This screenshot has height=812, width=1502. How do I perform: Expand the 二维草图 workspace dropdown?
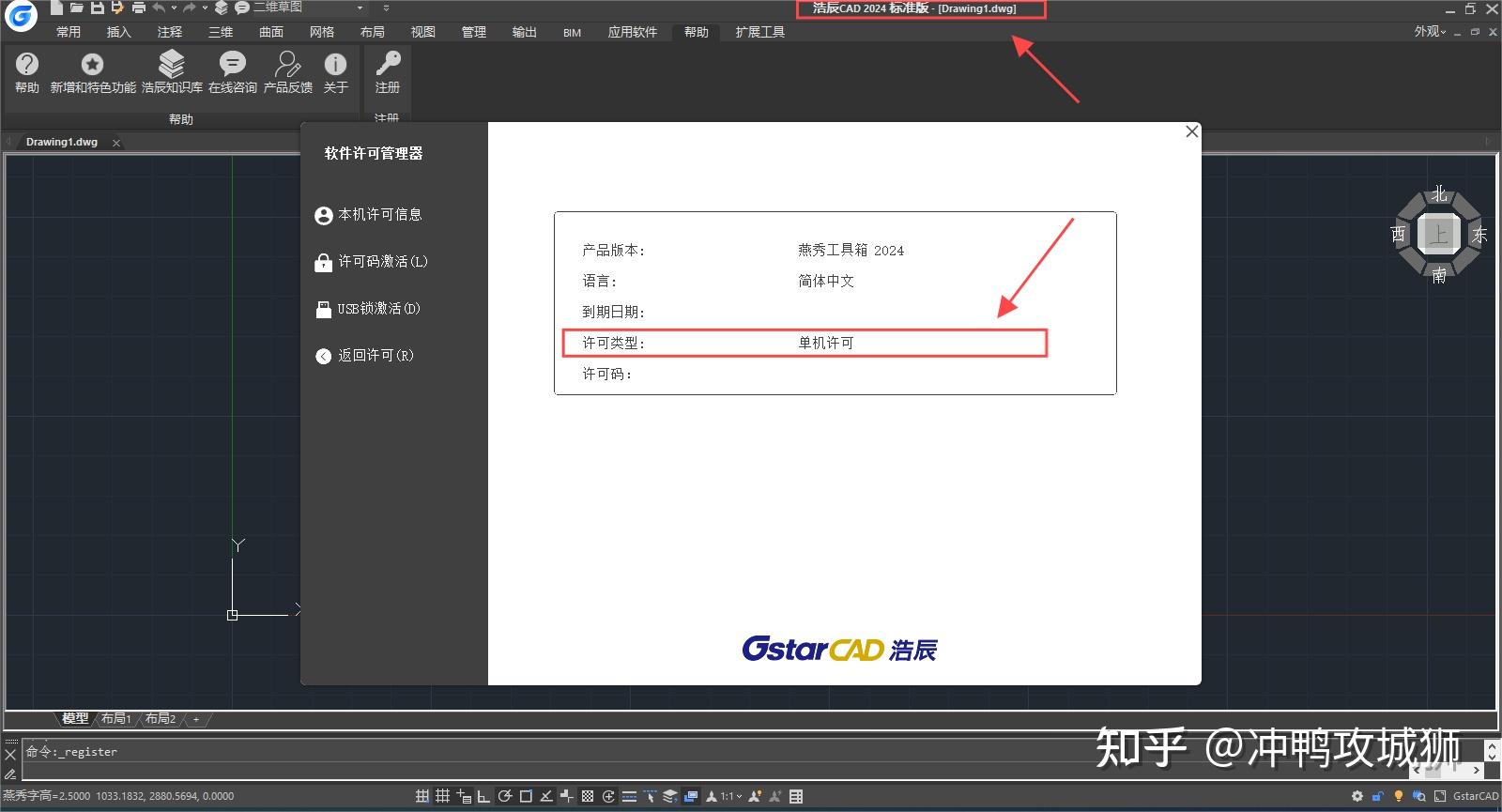tap(360, 8)
